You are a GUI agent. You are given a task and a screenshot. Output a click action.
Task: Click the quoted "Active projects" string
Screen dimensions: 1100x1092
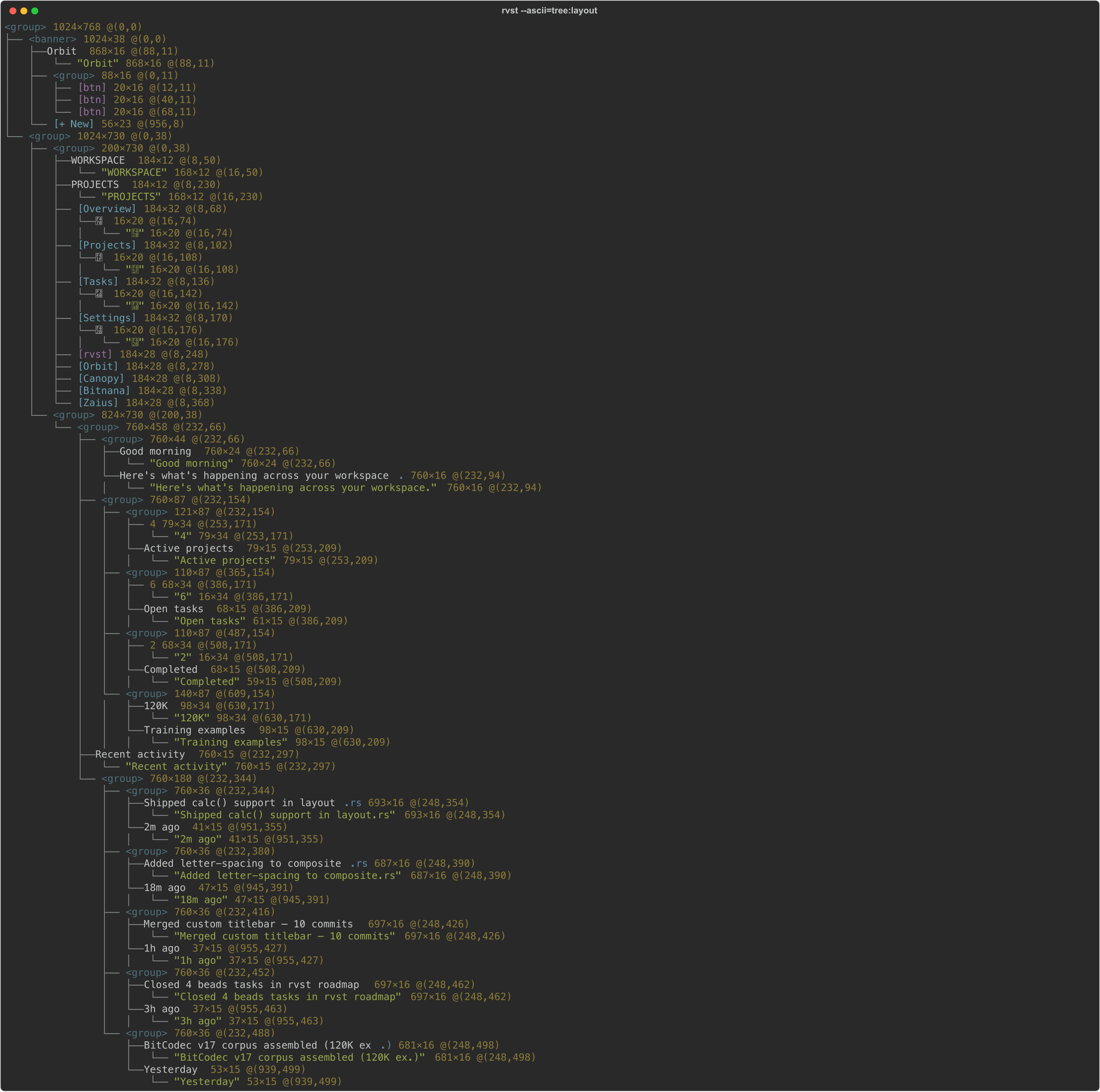click(225, 561)
